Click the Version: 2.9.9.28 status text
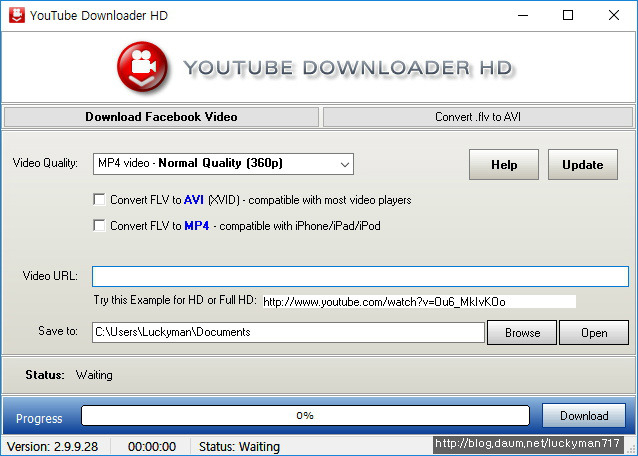This screenshot has width=638, height=456. coord(52,447)
